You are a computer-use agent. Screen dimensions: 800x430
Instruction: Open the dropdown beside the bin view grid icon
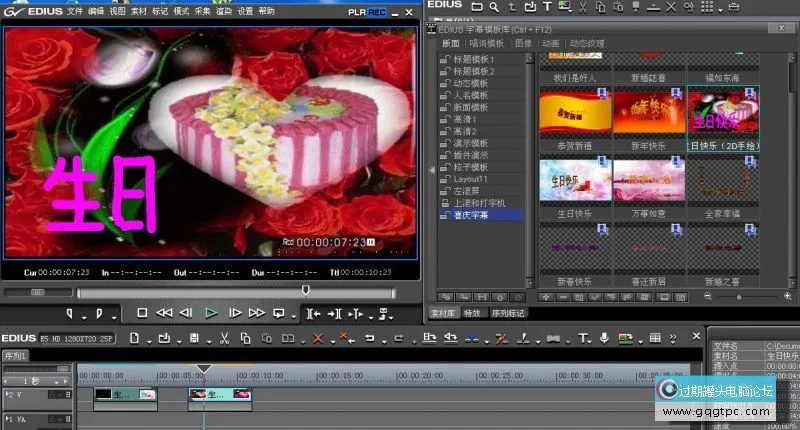(720, 10)
